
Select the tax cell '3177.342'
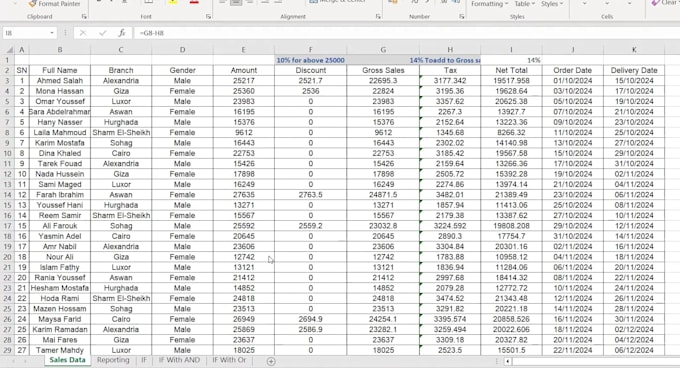click(450, 81)
